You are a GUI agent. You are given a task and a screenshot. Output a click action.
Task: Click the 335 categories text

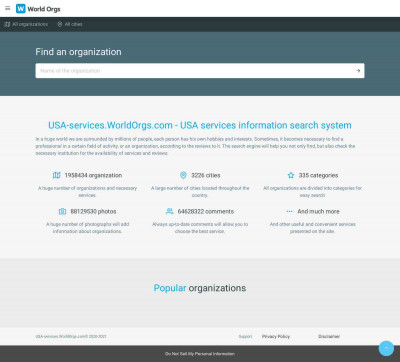pyautogui.click(x=318, y=175)
